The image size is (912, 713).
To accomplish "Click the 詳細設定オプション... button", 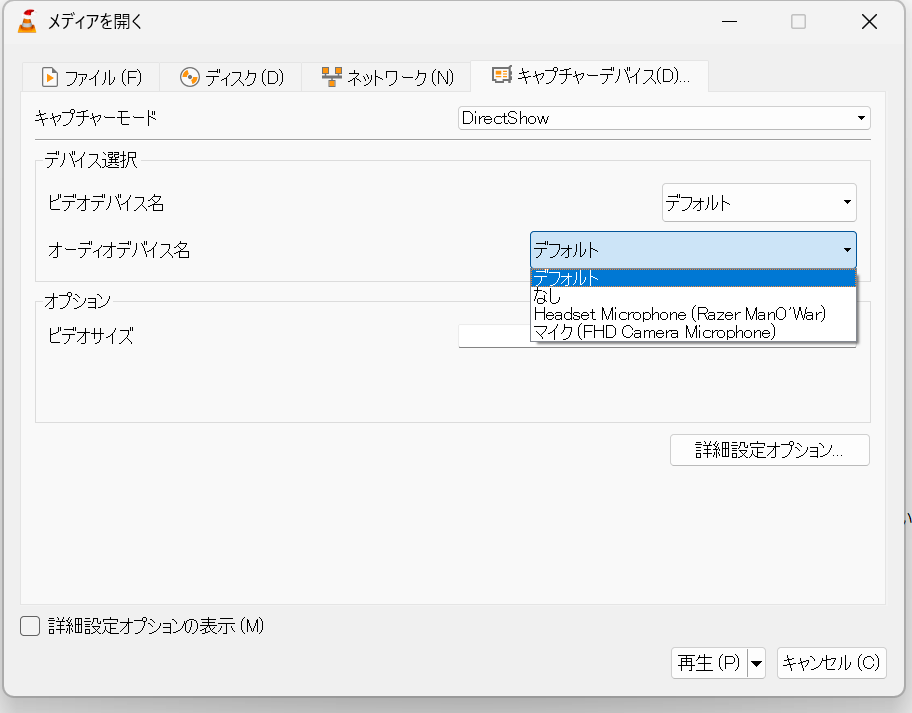I will pyautogui.click(x=769, y=450).
